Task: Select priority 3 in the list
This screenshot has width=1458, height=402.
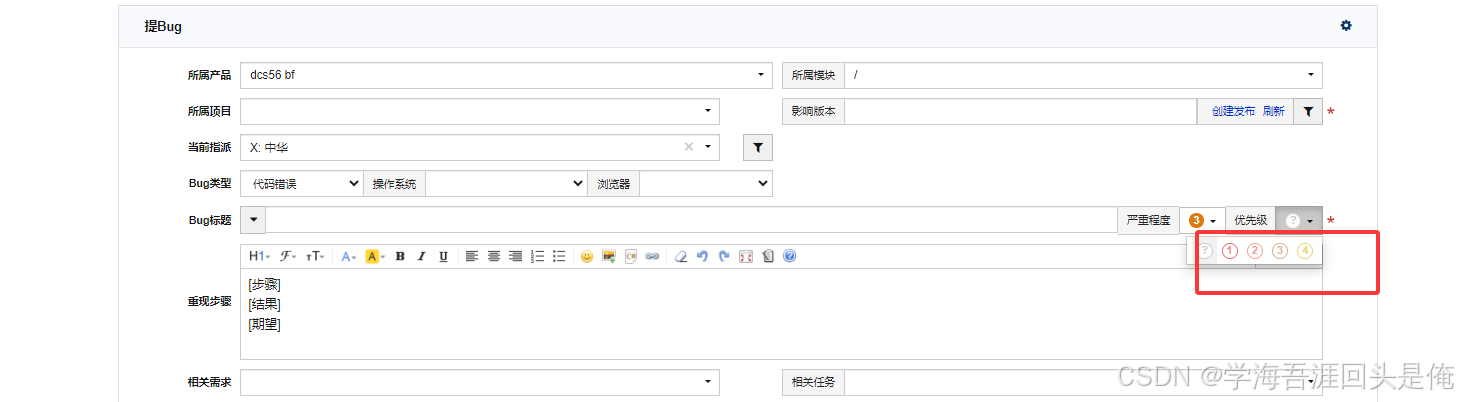Action: [1280, 251]
